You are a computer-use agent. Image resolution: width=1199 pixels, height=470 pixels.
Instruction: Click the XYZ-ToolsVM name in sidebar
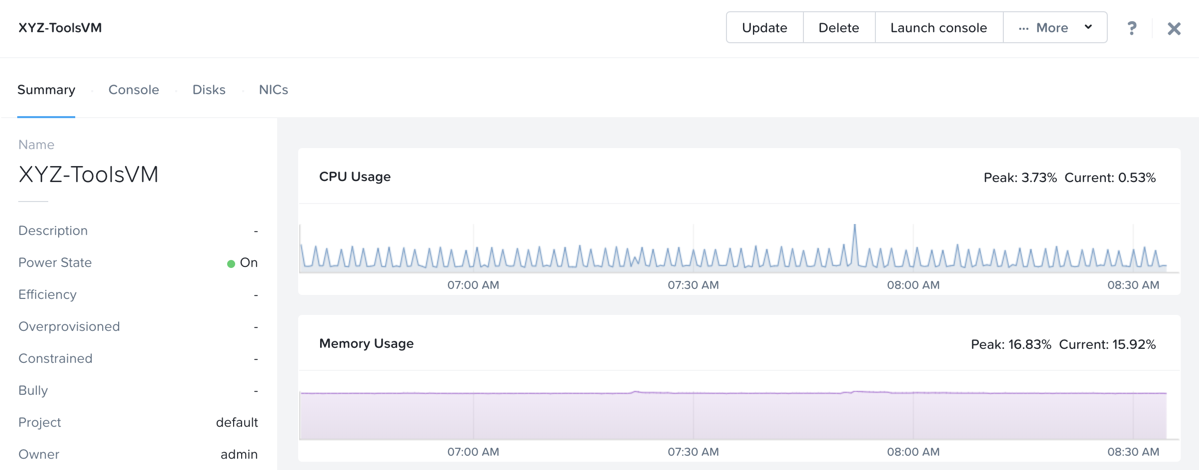coord(89,175)
